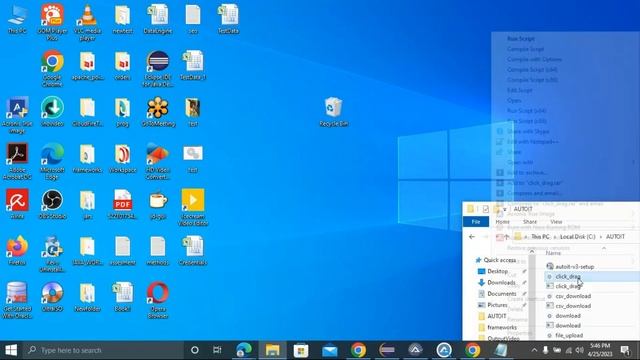The width and height of the screenshot is (640, 360).
Task: Open the notification center icon
Action: coord(625,350)
